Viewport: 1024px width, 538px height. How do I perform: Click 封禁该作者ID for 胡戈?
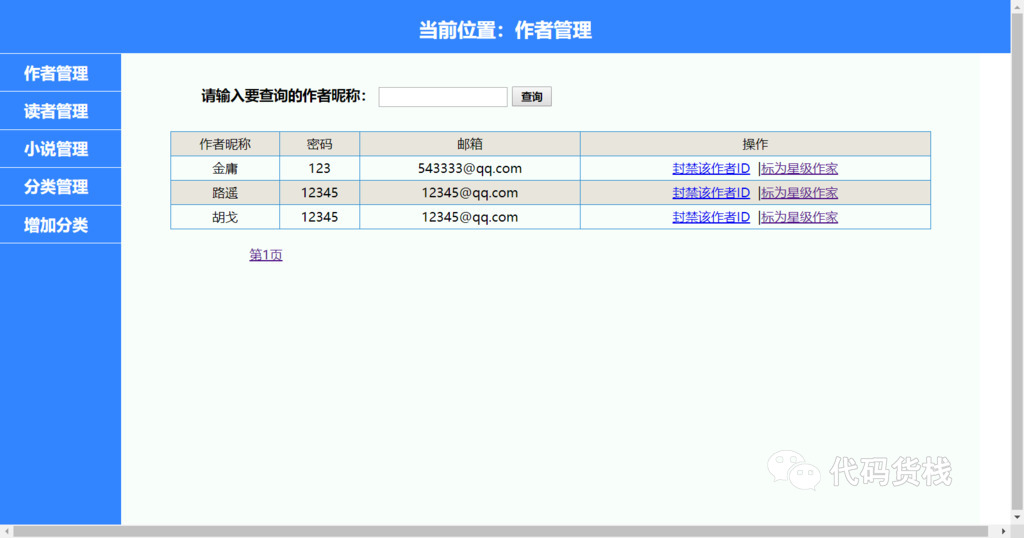[711, 217]
